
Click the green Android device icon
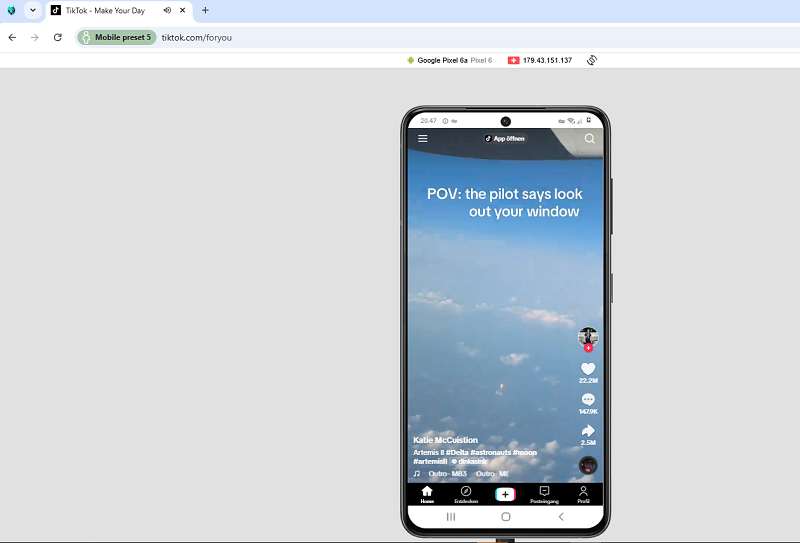point(410,60)
